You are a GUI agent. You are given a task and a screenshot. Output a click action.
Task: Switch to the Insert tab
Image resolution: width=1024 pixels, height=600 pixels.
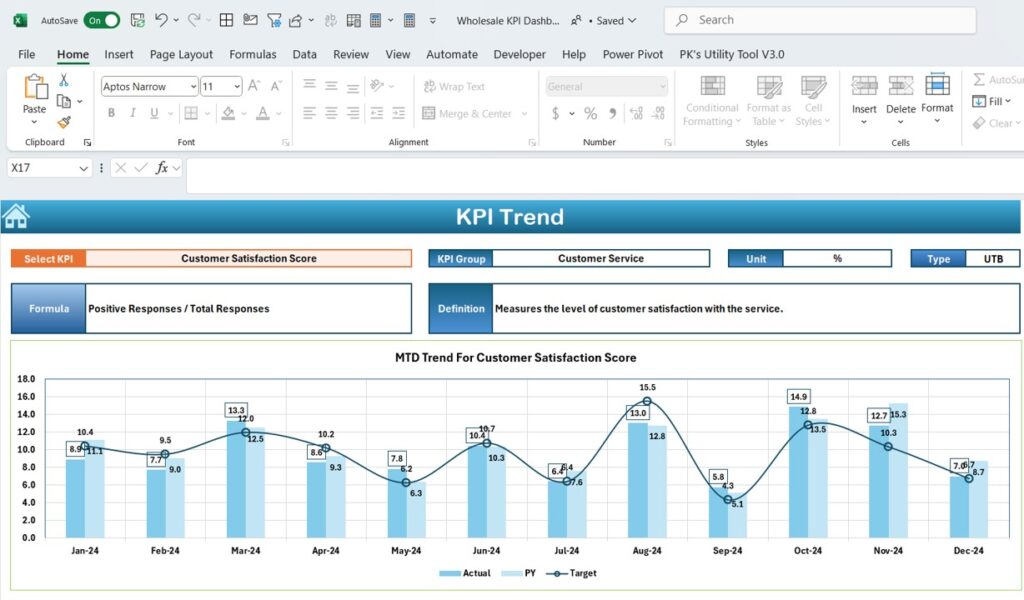click(x=119, y=54)
